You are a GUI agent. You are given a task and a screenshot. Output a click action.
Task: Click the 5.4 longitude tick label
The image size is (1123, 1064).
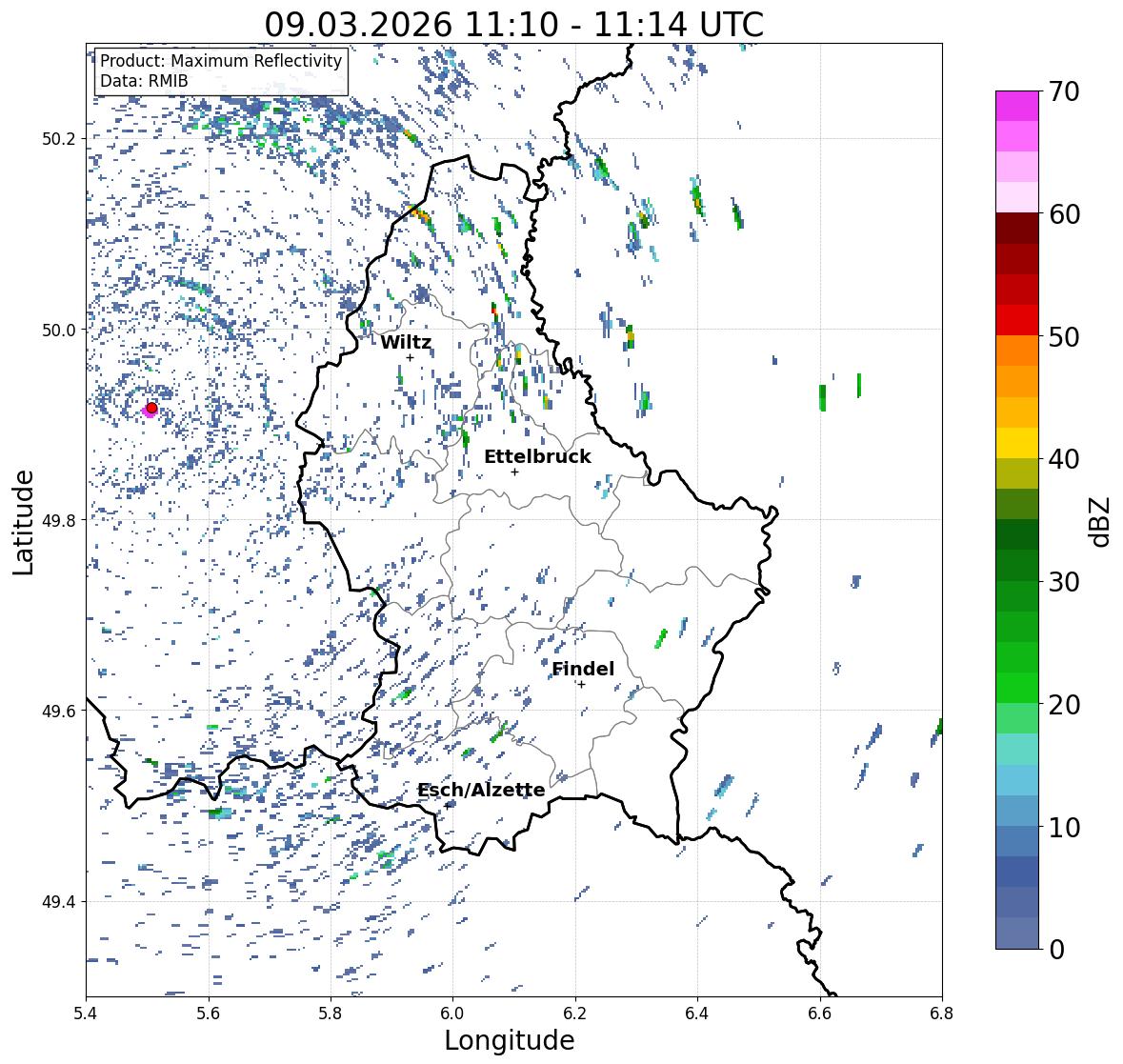click(x=86, y=1014)
